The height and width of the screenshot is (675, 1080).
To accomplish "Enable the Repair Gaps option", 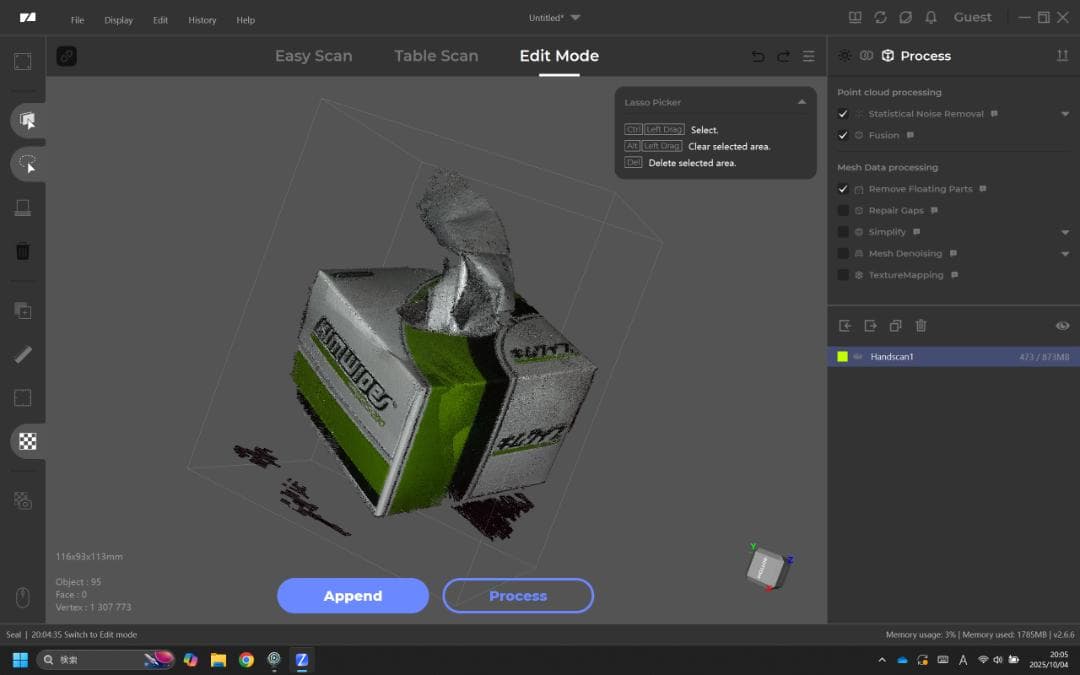I will point(842,210).
